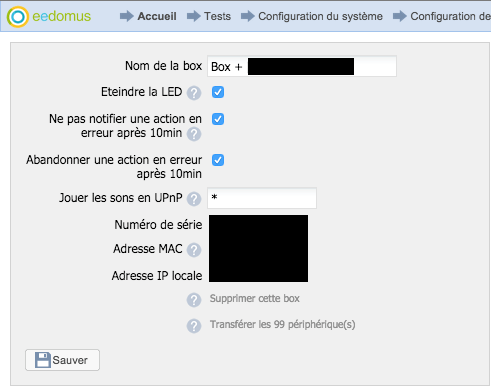
Task: Show help for erreur après 10min notification
Action: [x=194, y=134]
